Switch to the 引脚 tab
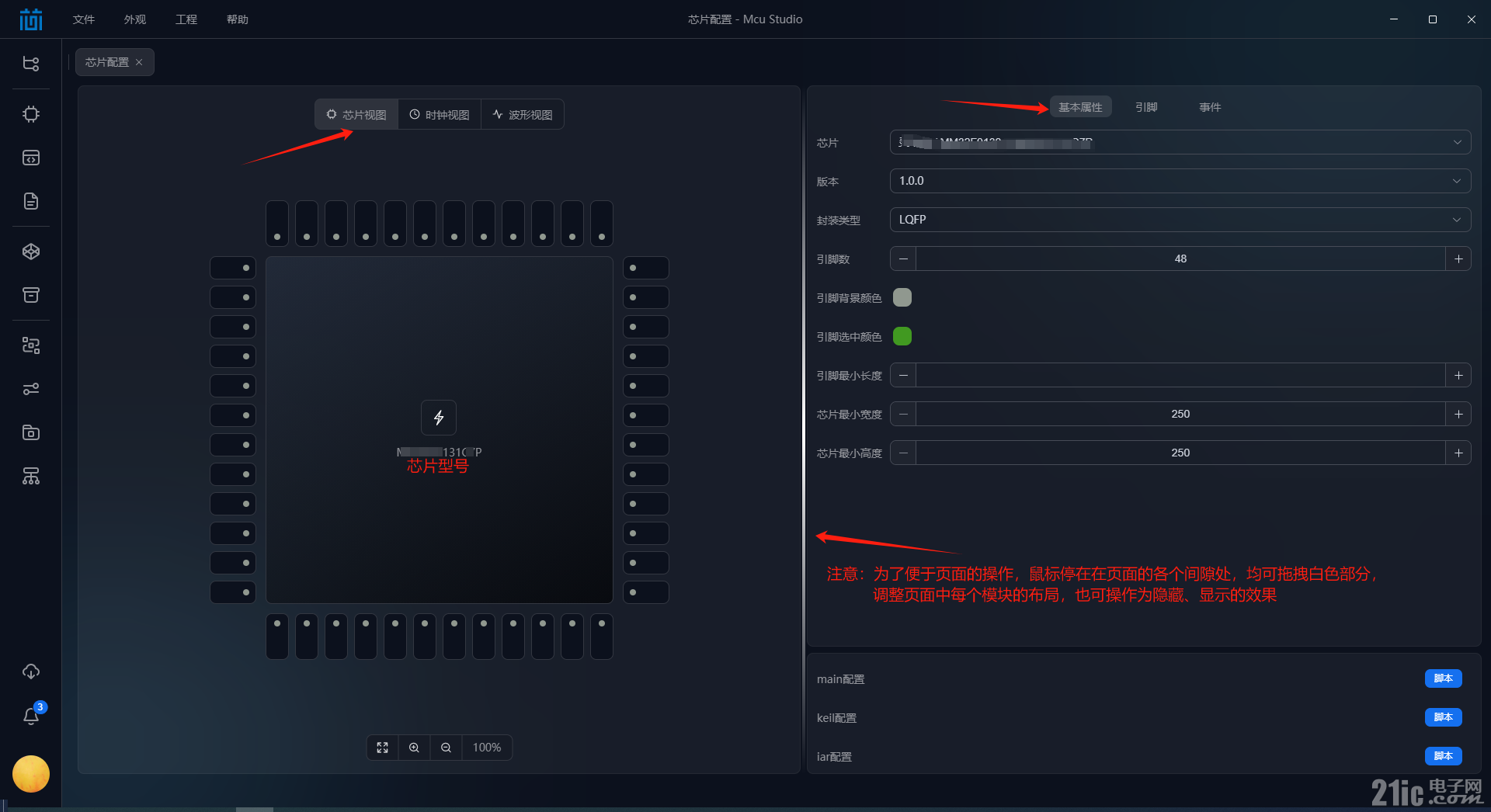 [1146, 107]
